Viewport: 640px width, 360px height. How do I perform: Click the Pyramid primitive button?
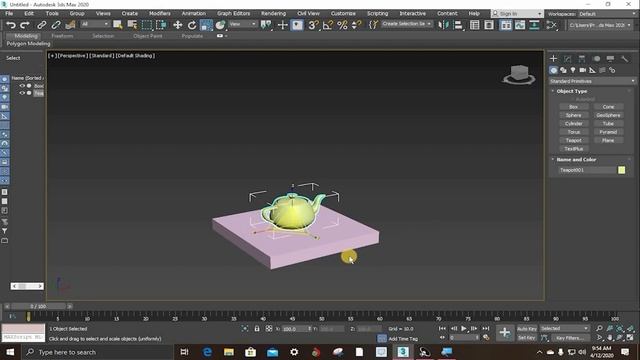click(x=608, y=132)
